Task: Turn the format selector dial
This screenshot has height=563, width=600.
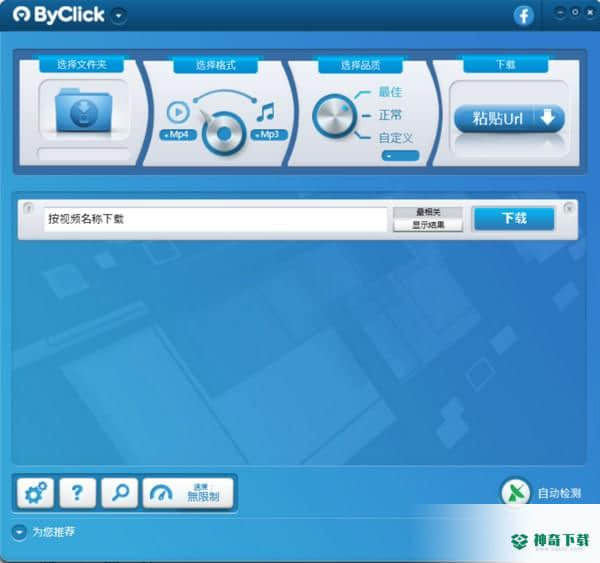Action: tap(223, 133)
